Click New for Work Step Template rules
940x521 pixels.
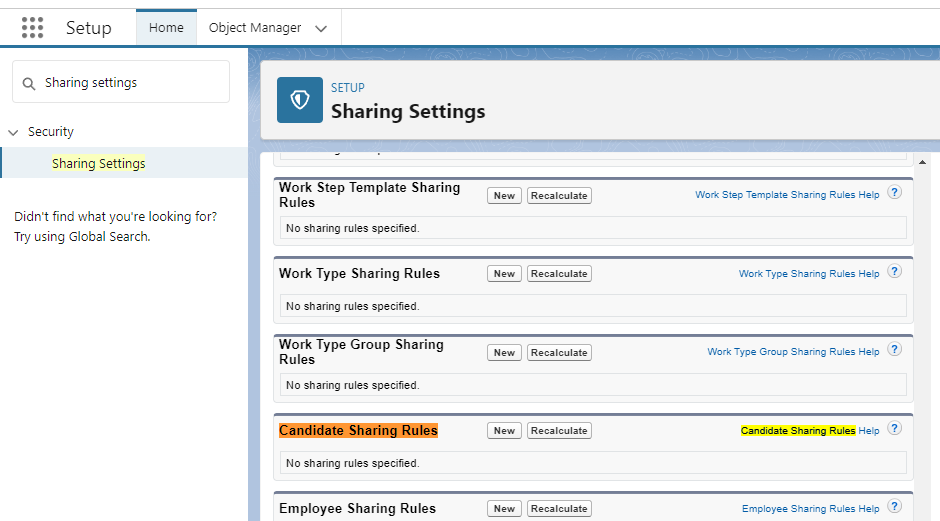504,196
